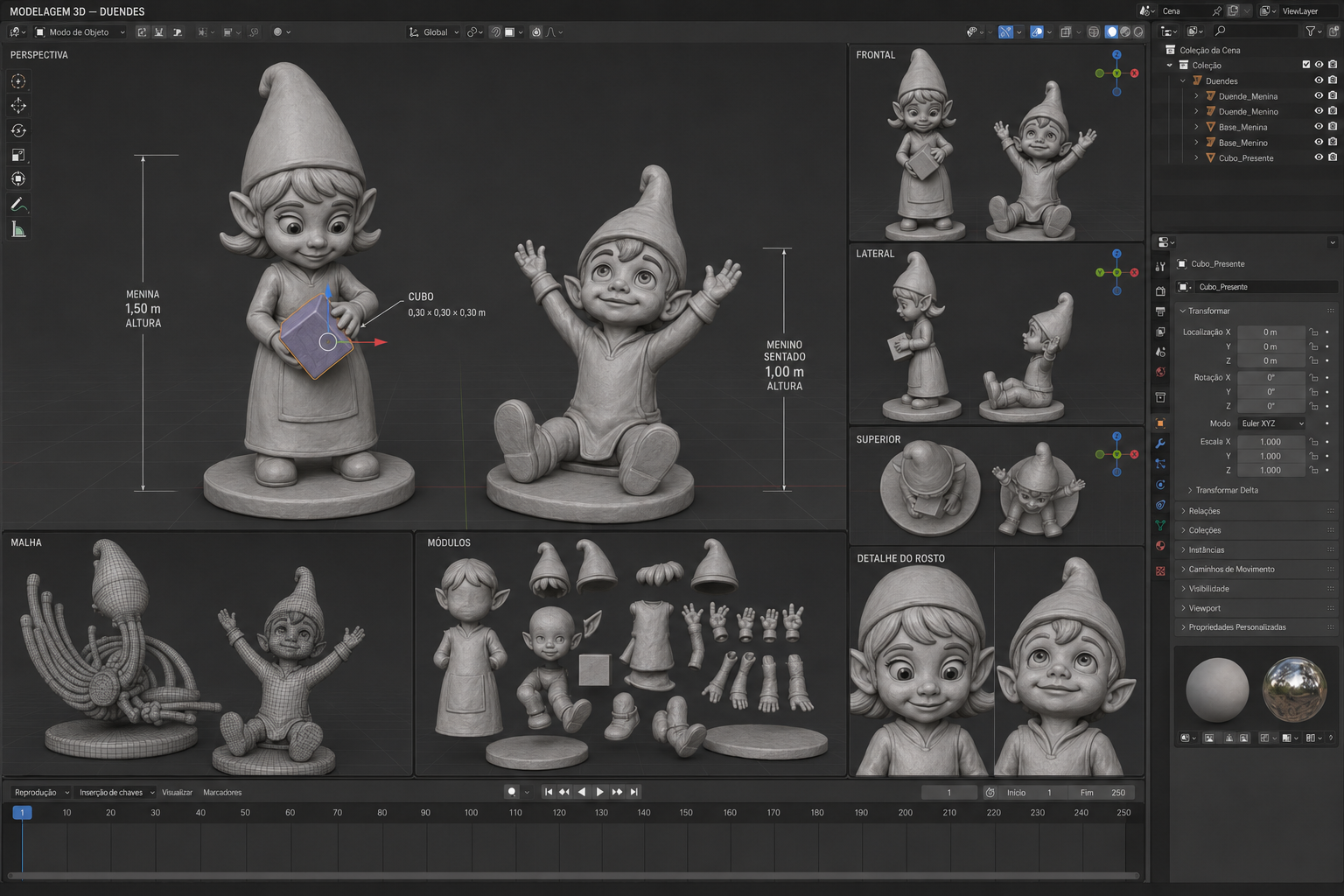The image size is (1344, 896).
Task: Select the gray matcap sphere preview
Action: (1217, 689)
